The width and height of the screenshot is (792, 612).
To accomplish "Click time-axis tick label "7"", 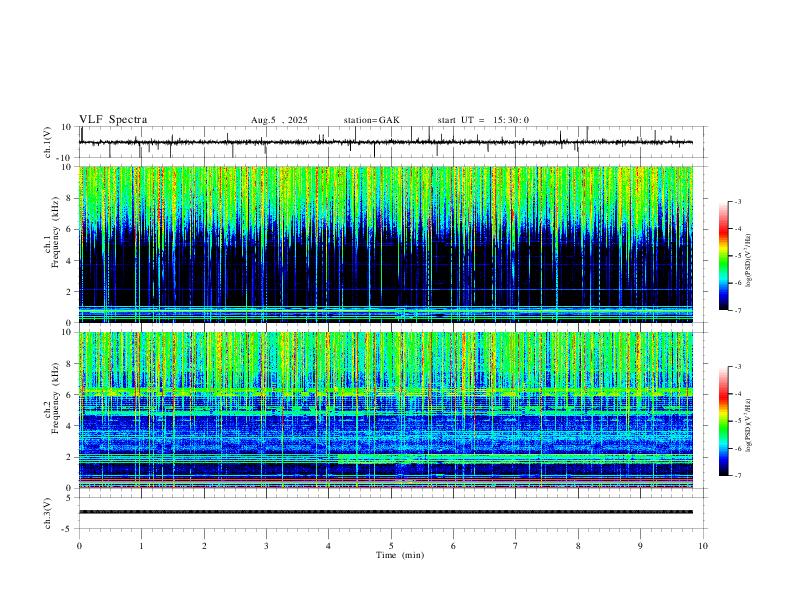I will pos(516,546).
